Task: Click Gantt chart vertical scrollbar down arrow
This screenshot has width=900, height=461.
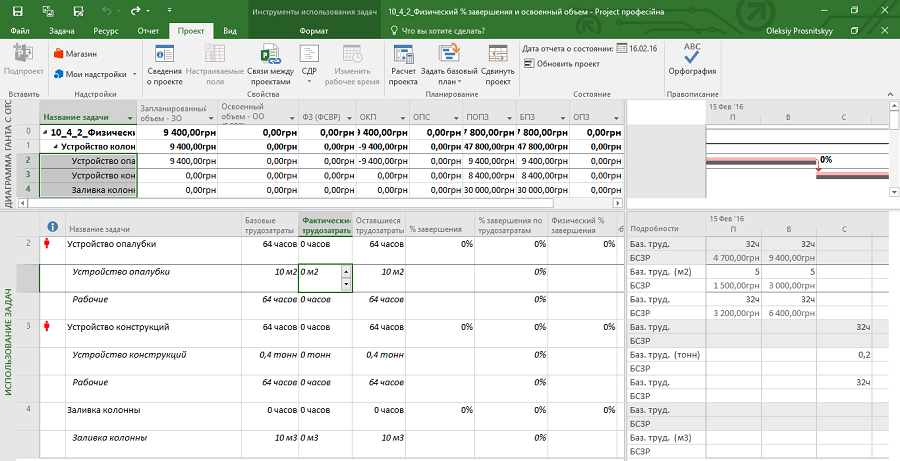Action: click(x=894, y=192)
